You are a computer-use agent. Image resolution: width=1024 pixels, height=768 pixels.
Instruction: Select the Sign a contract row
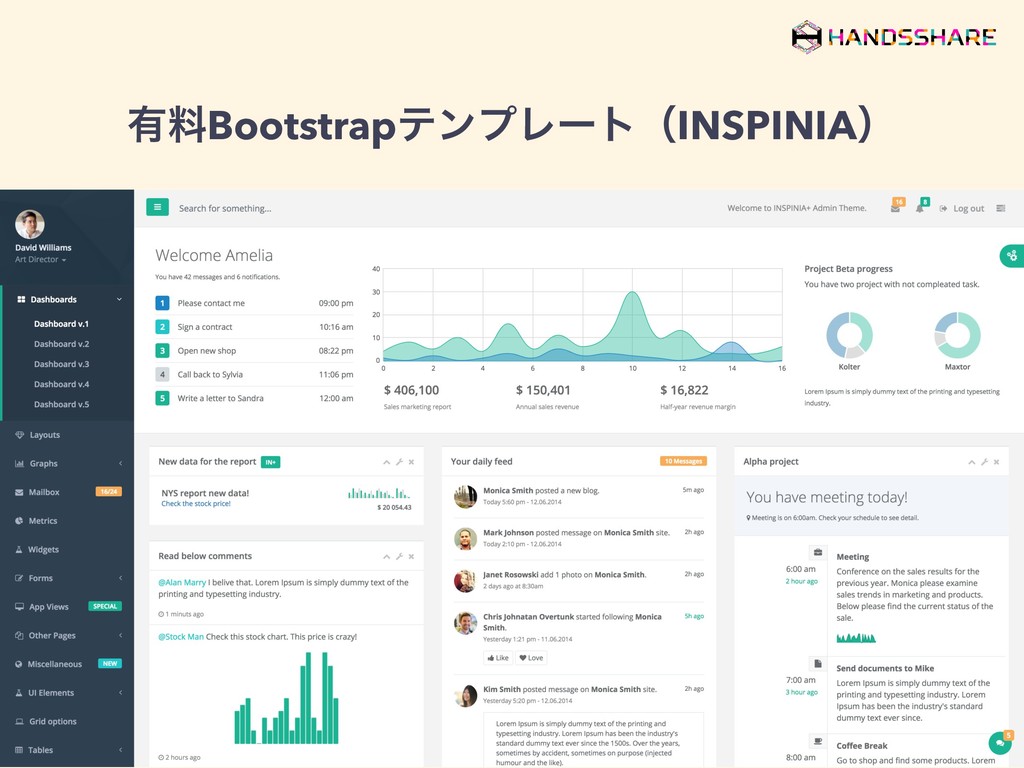(254, 327)
